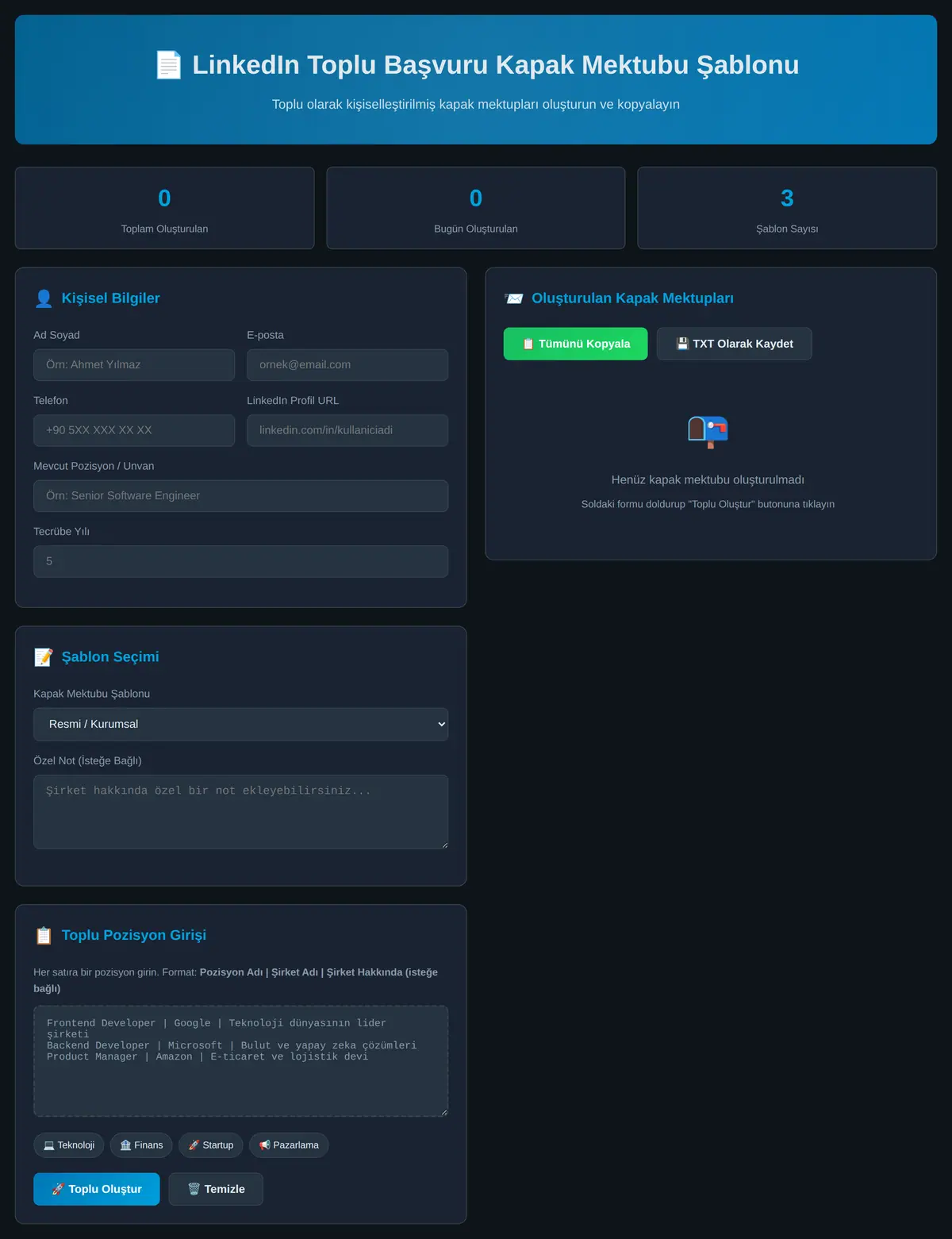Image resolution: width=952 pixels, height=1239 pixels.
Task: Focus the Telefon input field
Action: pyautogui.click(x=134, y=430)
